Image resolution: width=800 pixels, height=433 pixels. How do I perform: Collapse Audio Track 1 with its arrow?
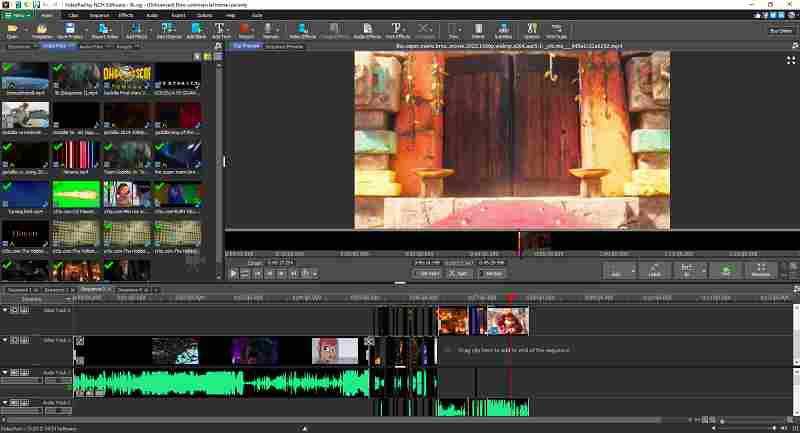pos(5,372)
